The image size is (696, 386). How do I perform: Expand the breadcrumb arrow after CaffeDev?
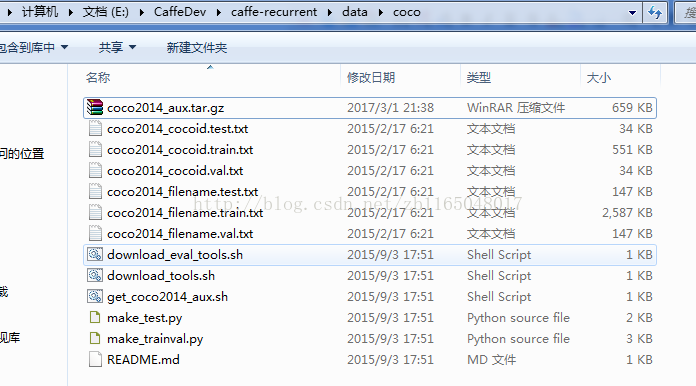(219, 12)
